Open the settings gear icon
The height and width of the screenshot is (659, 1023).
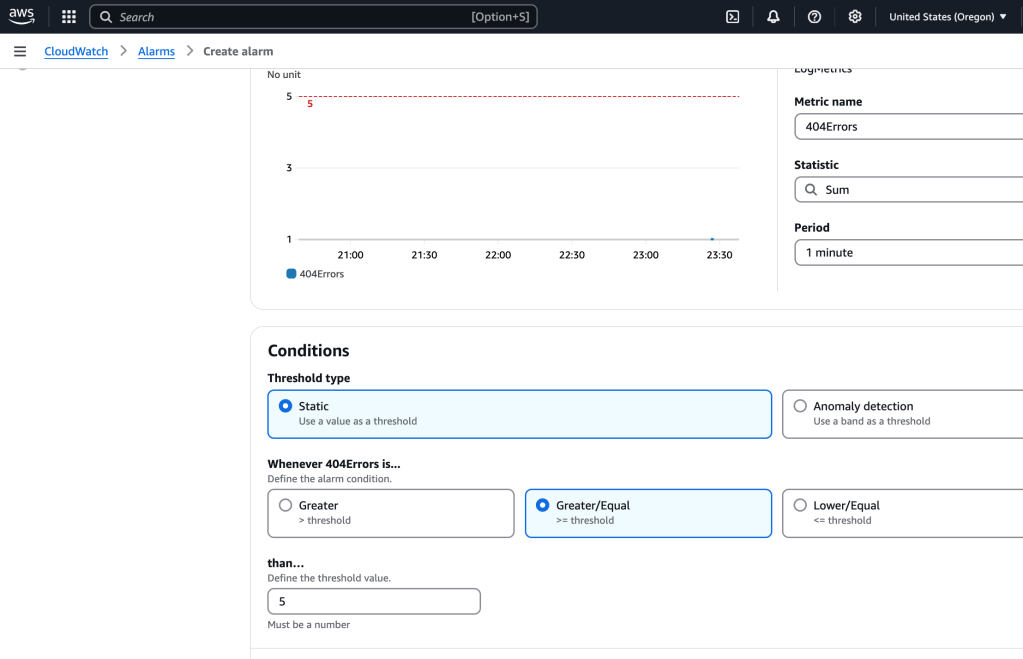click(855, 17)
